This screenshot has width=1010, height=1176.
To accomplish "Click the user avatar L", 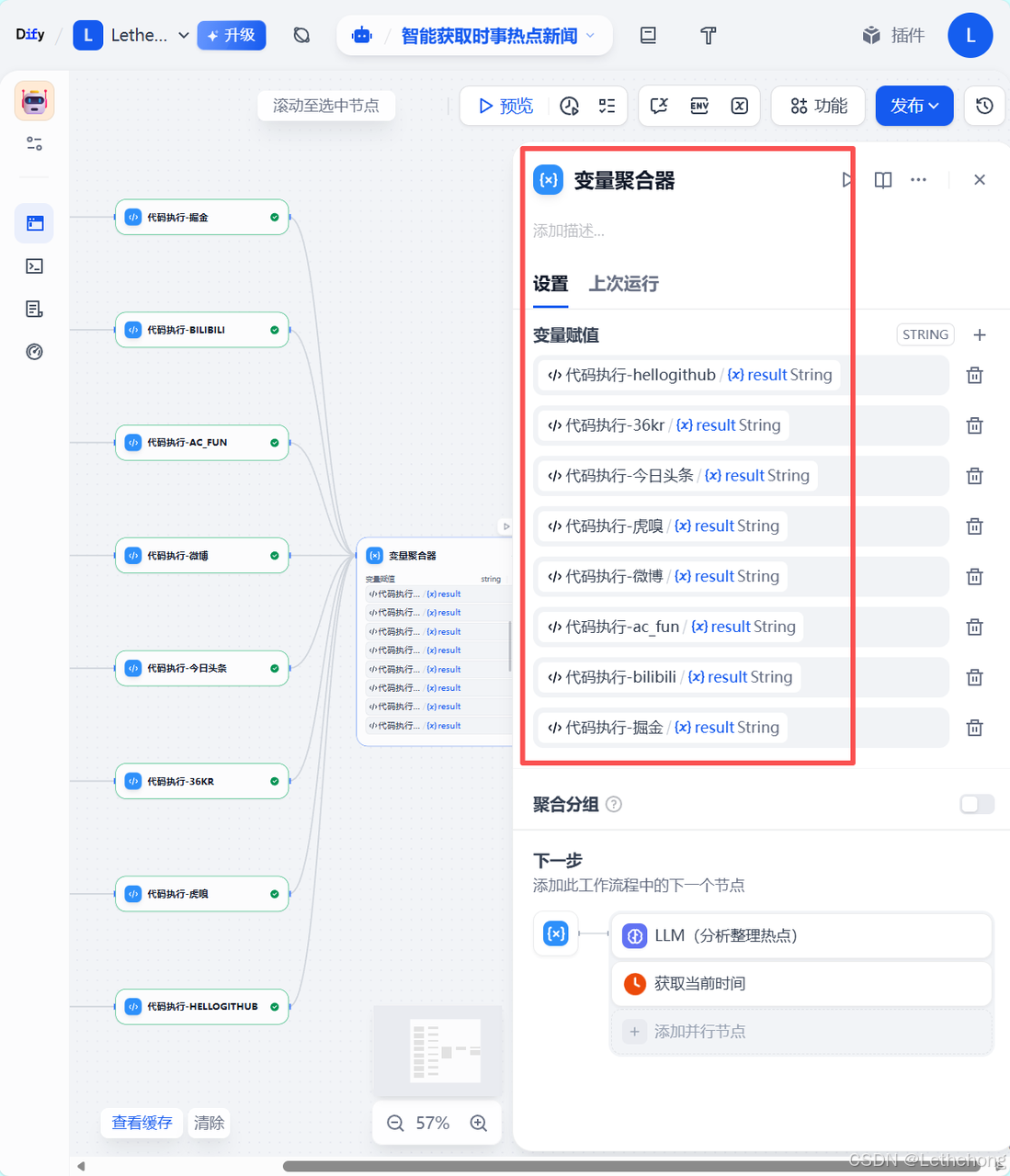I will point(970,35).
